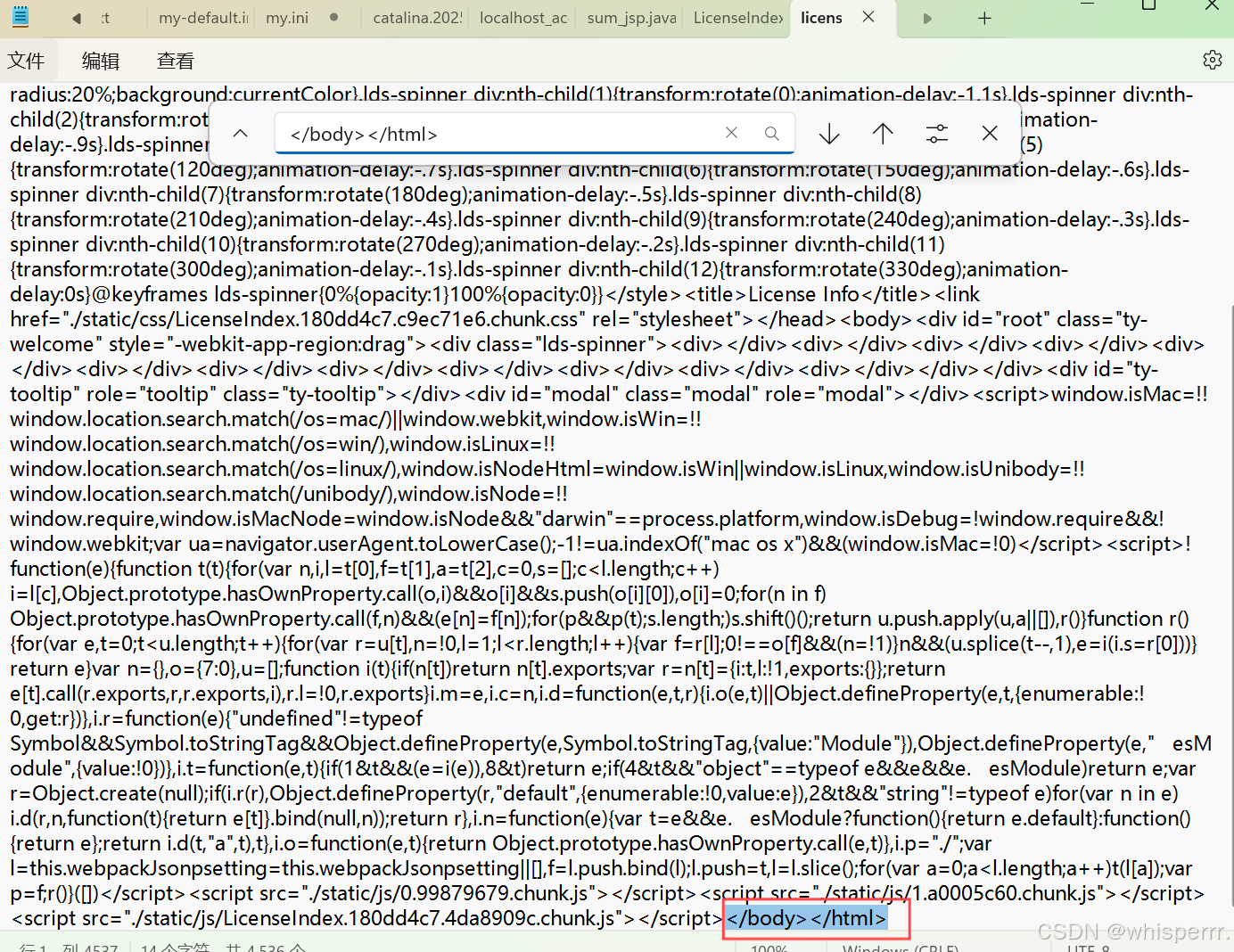
Task: Find previous match with up arrow
Action: (883, 134)
